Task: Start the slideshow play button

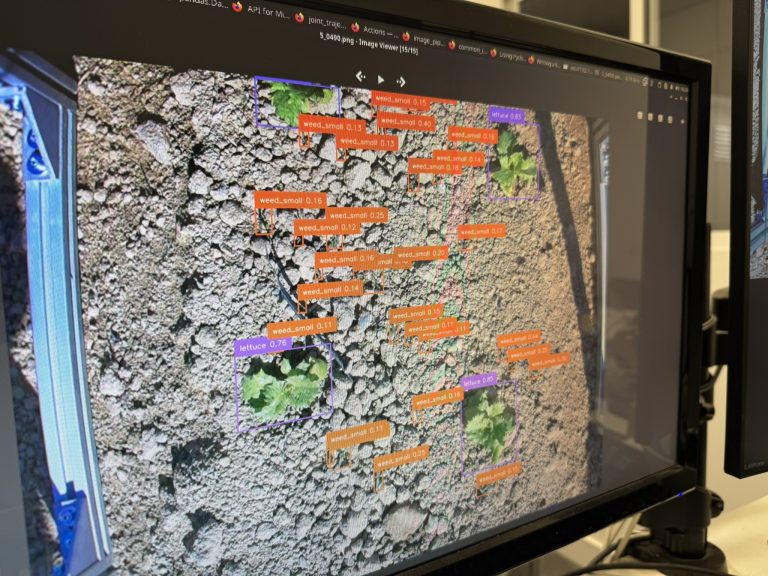Action: tap(381, 79)
